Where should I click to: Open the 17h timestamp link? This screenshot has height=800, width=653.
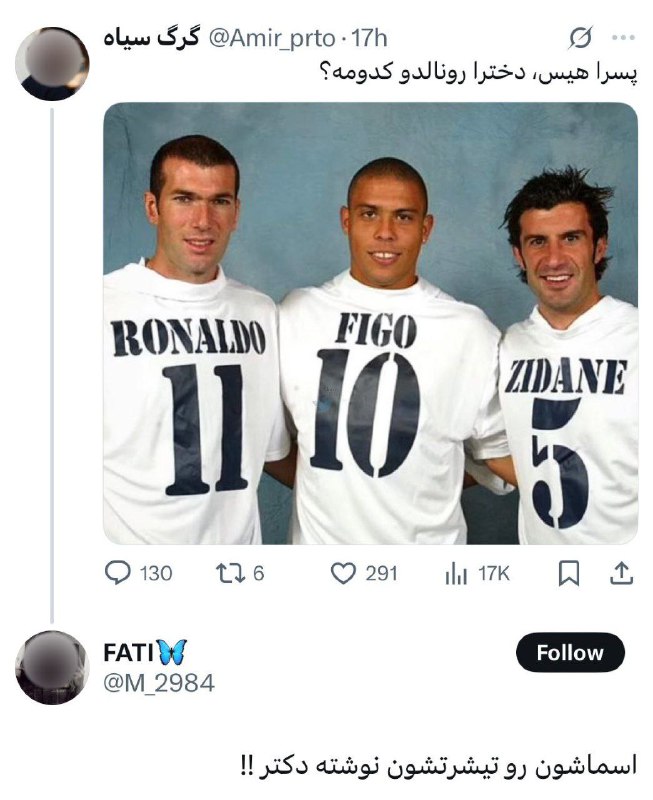pos(370,38)
